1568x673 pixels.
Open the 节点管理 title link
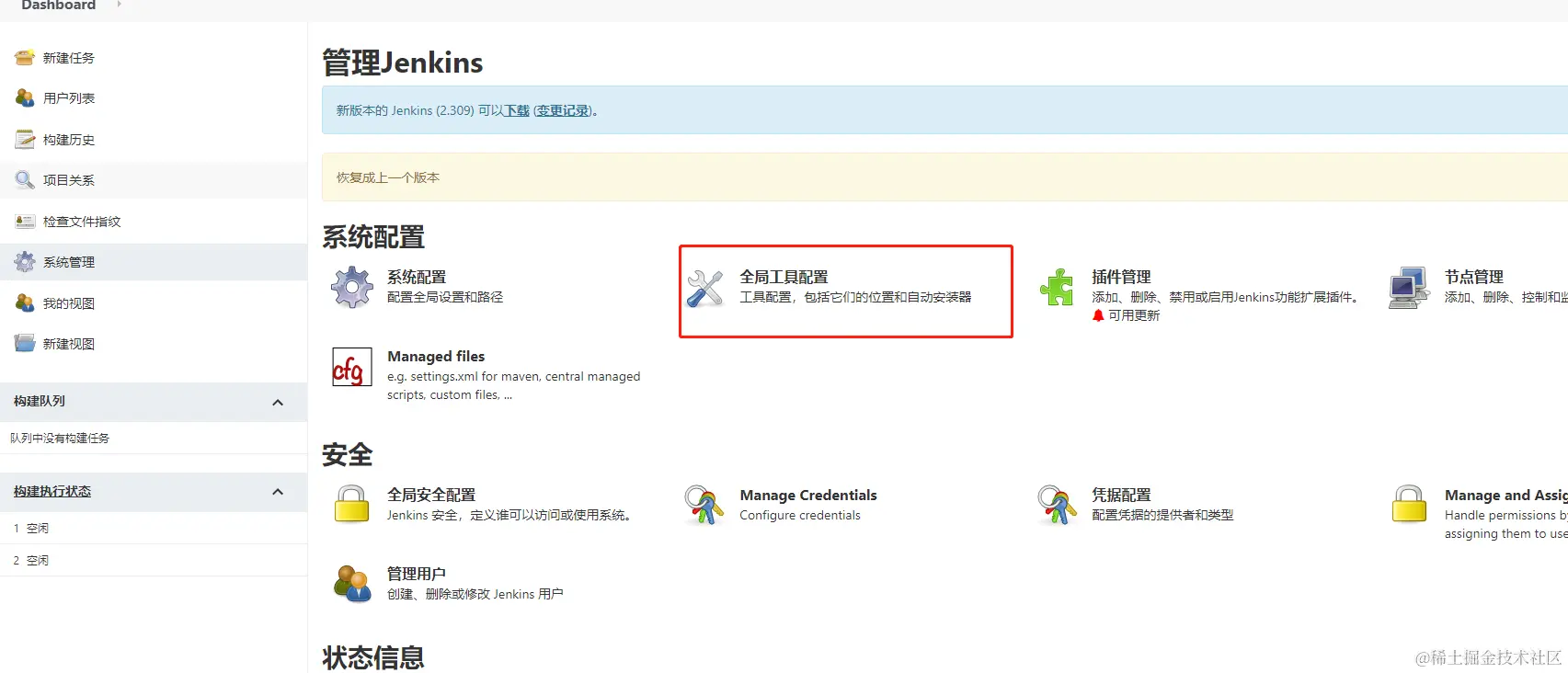tap(1474, 277)
